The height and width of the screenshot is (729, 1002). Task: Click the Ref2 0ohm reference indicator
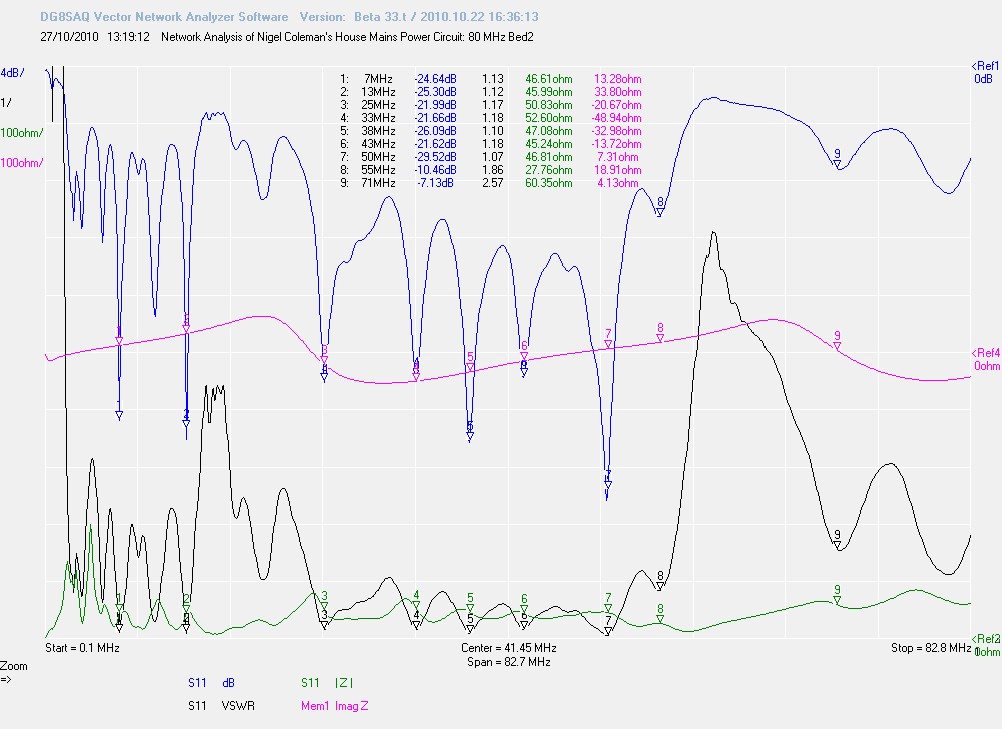[985, 645]
